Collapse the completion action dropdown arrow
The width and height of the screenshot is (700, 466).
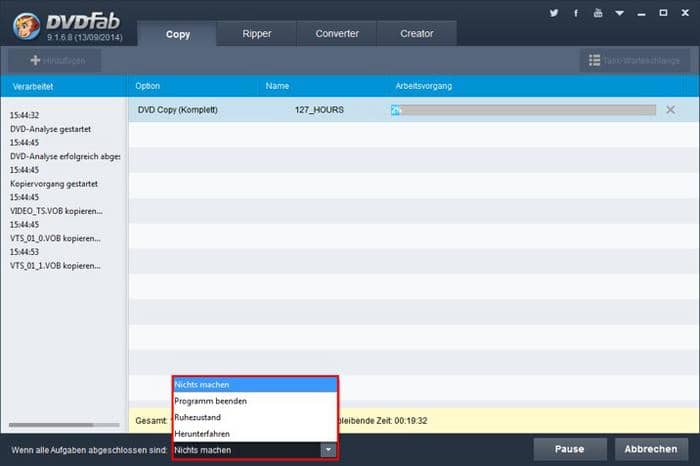click(x=328, y=450)
